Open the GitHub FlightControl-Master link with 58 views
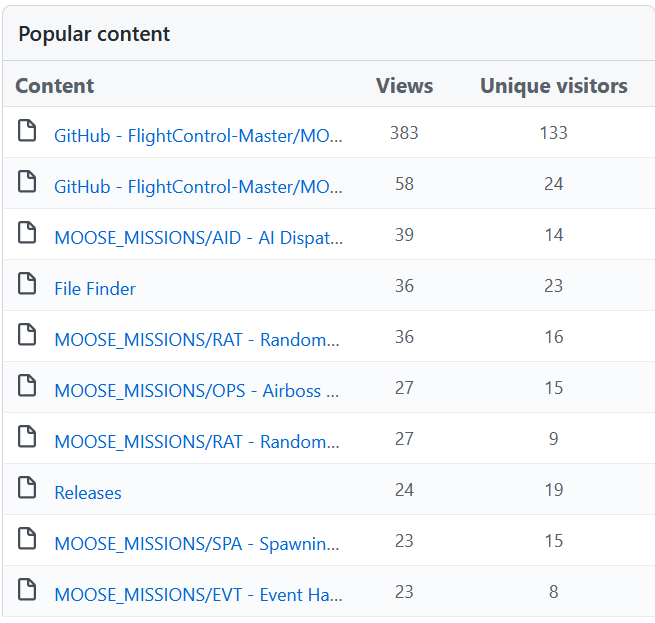Image resolution: width=655 pixels, height=623 pixels. pos(199,187)
